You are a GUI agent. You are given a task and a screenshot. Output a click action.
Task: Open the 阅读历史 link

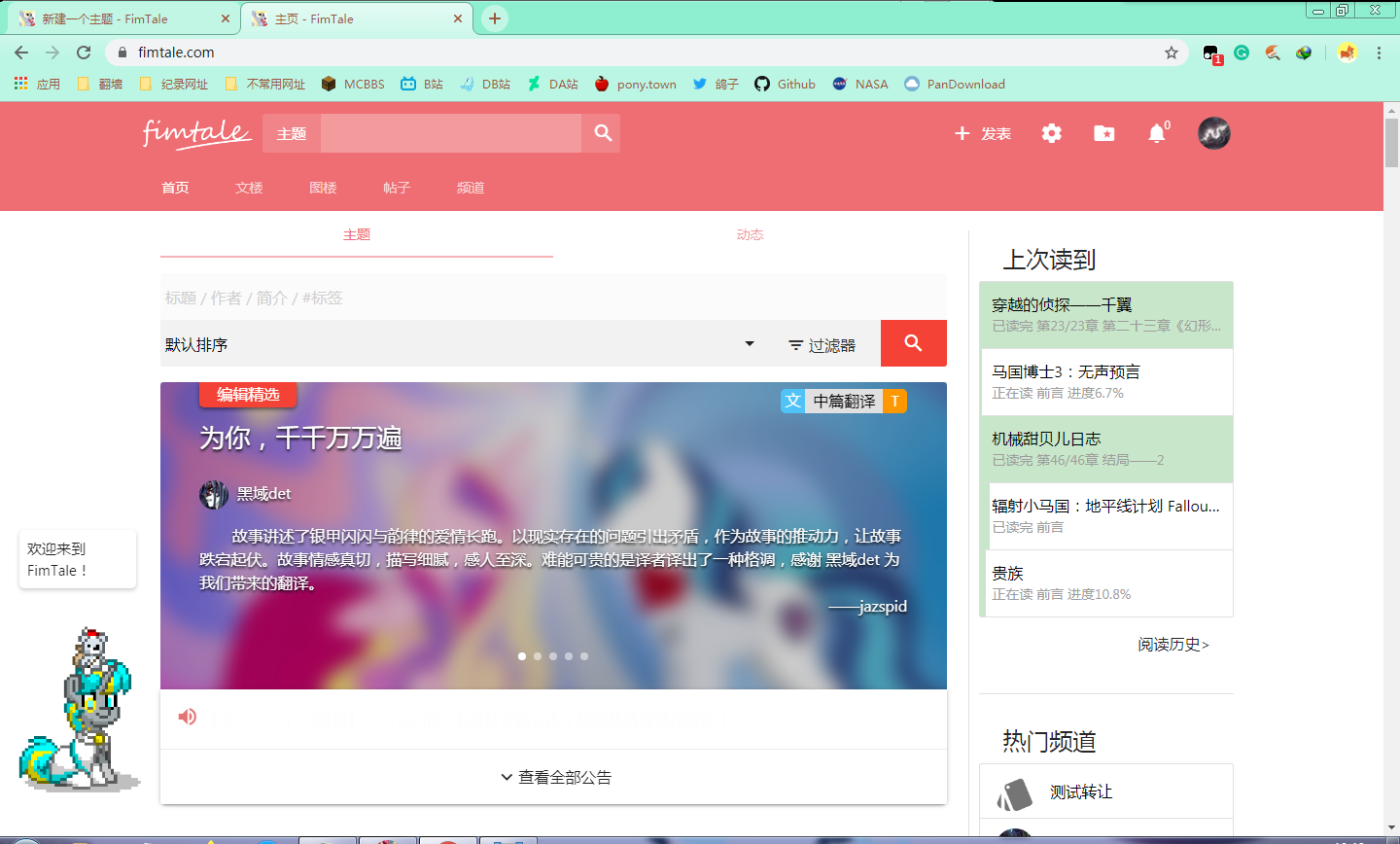[1173, 645]
